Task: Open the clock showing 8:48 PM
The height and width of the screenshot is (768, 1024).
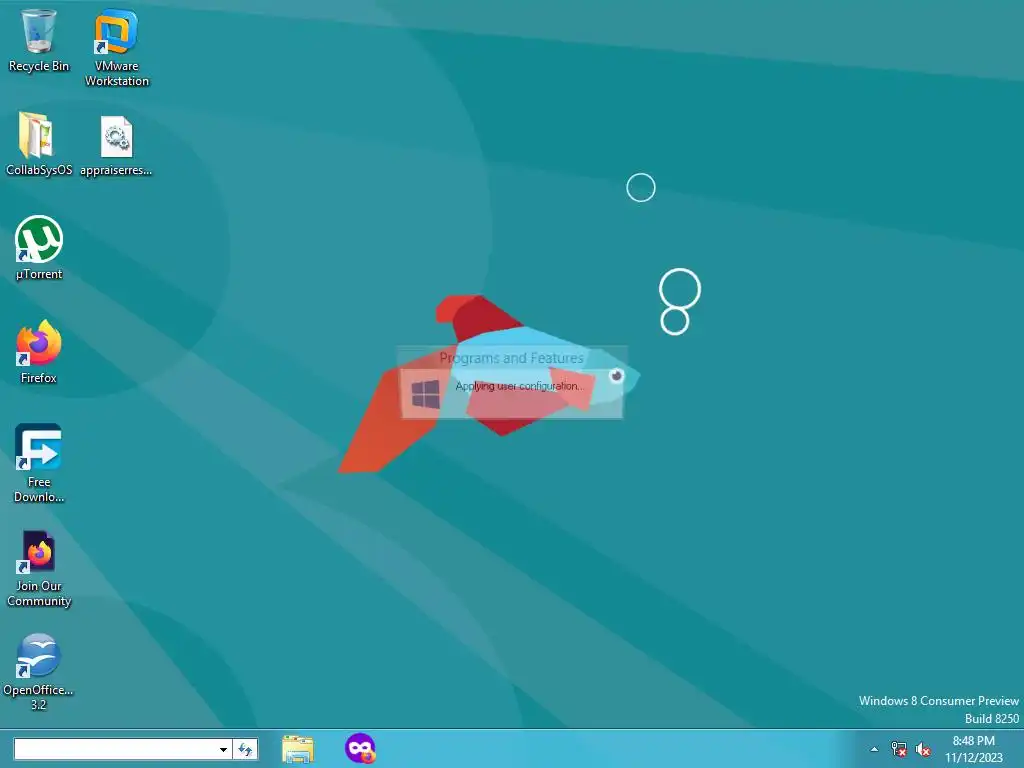Action: (x=973, y=749)
